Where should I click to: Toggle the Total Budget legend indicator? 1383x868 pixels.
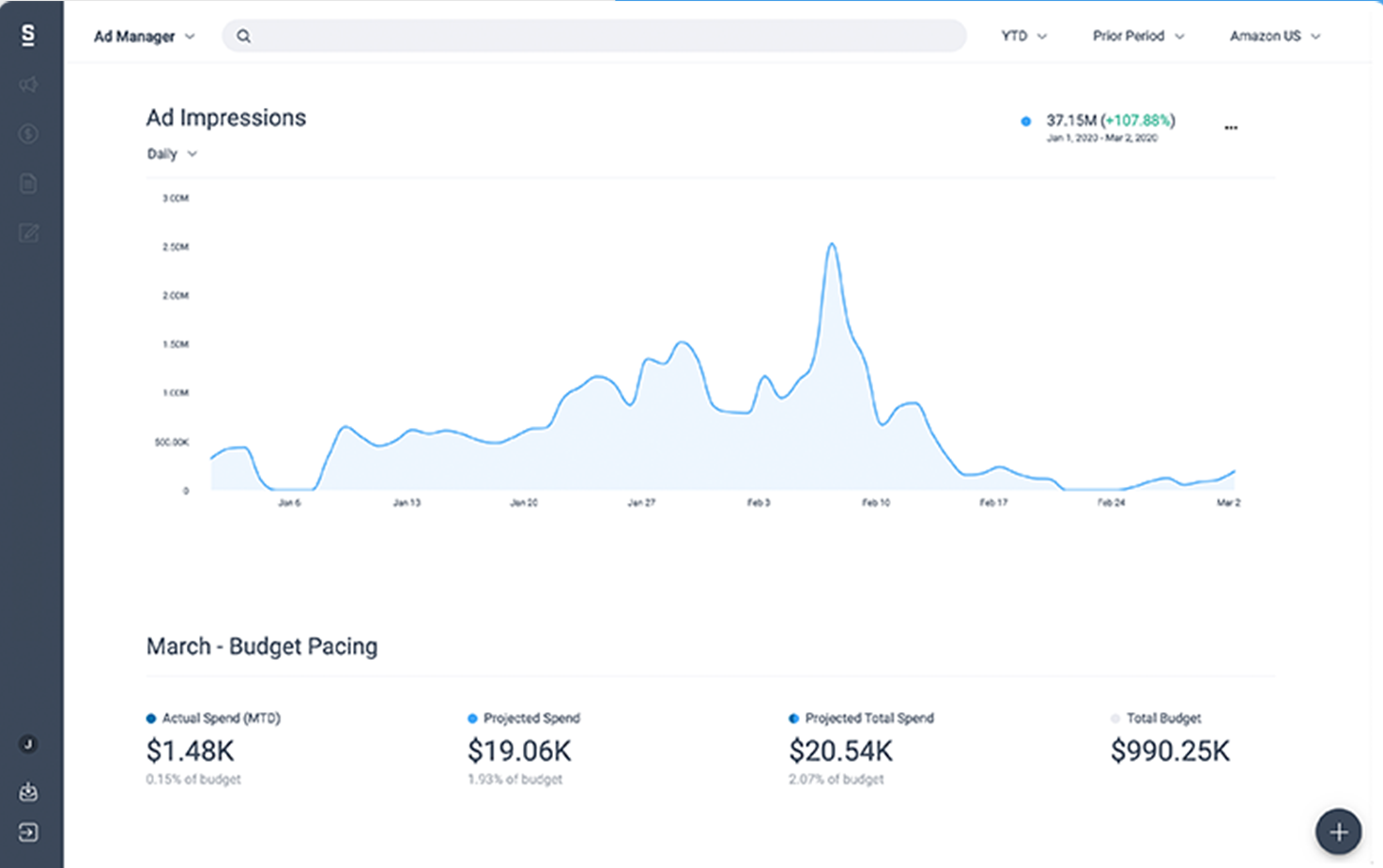pyautogui.click(x=1115, y=718)
